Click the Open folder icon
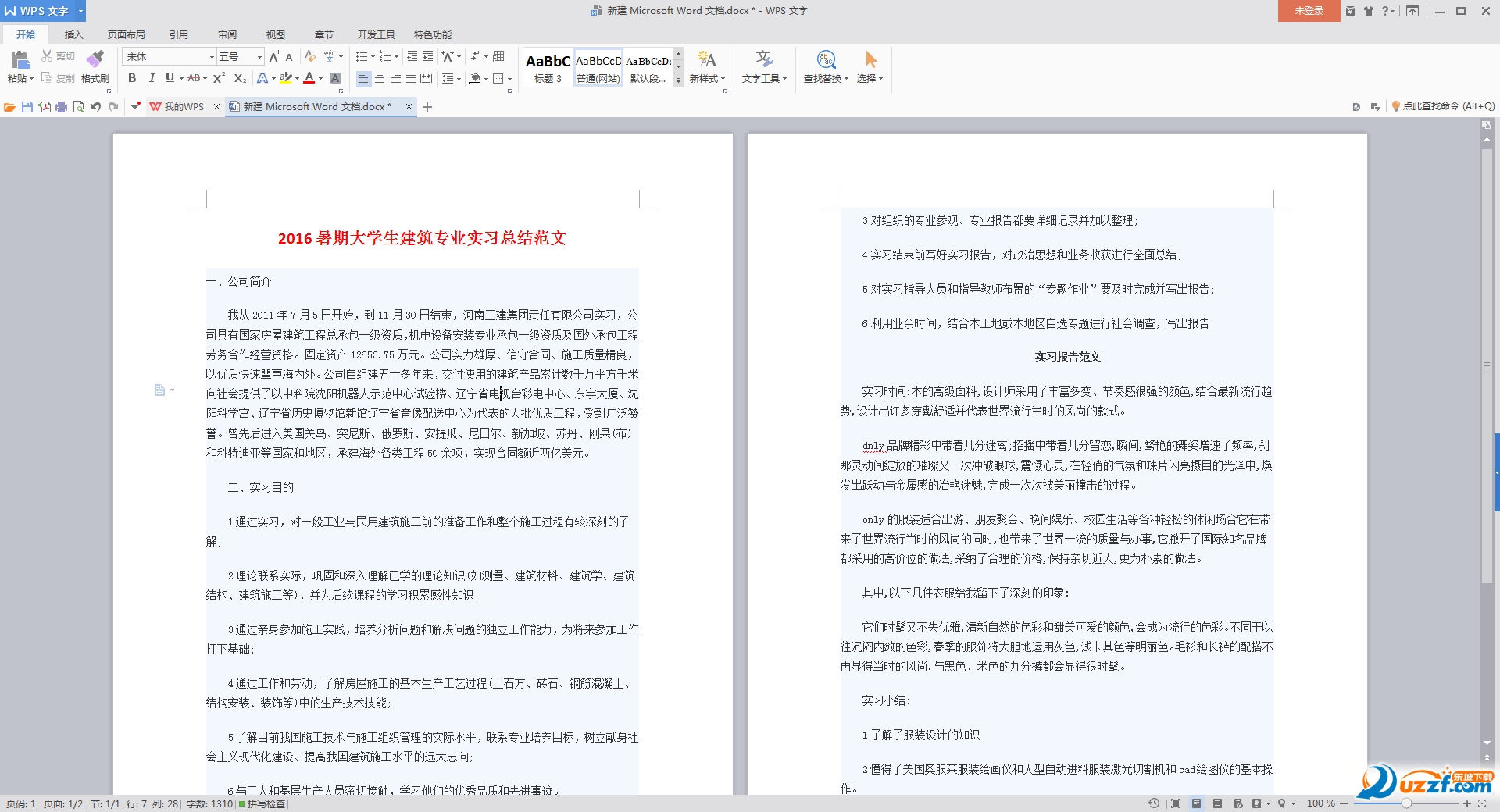The width and height of the screenshot is (1500, 812). pos(10,107)
